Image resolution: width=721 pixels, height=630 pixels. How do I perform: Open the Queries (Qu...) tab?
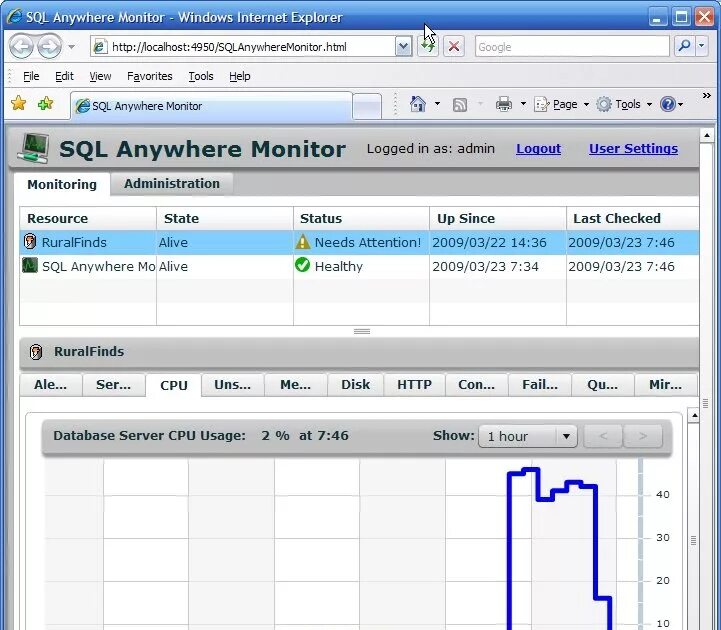602,385
